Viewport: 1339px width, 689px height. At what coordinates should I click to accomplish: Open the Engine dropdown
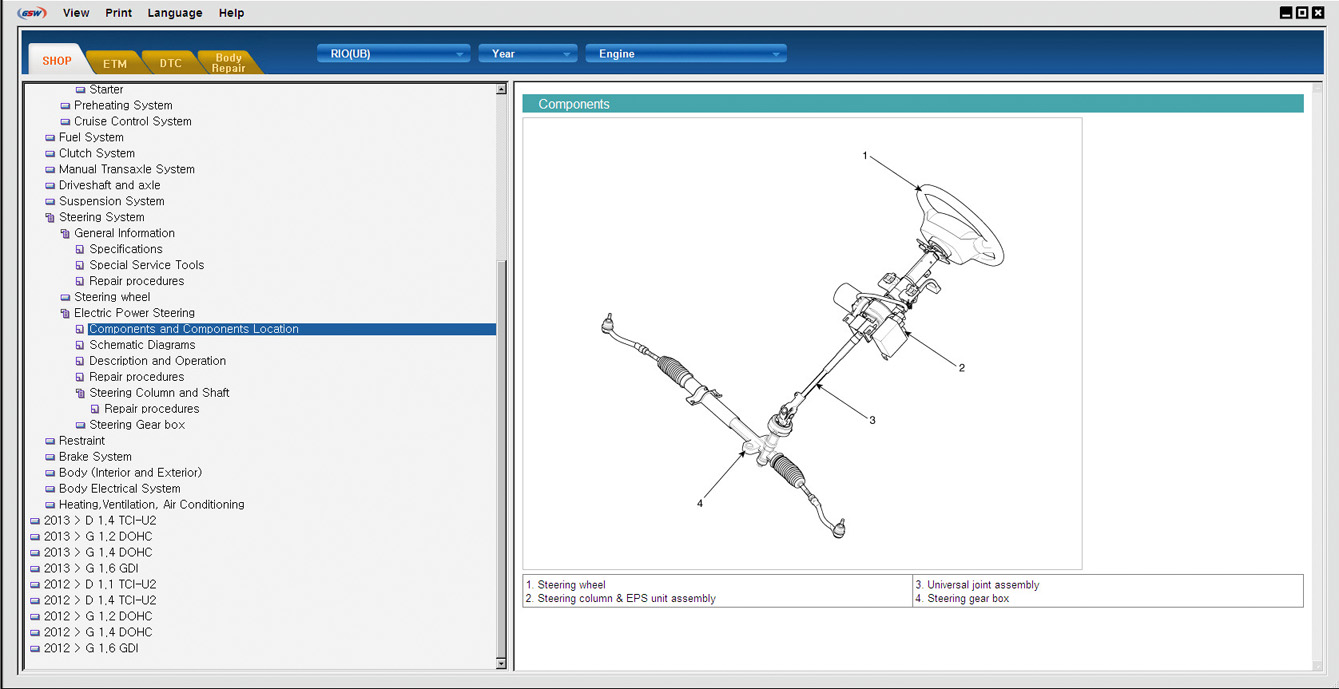click(685, 54)
